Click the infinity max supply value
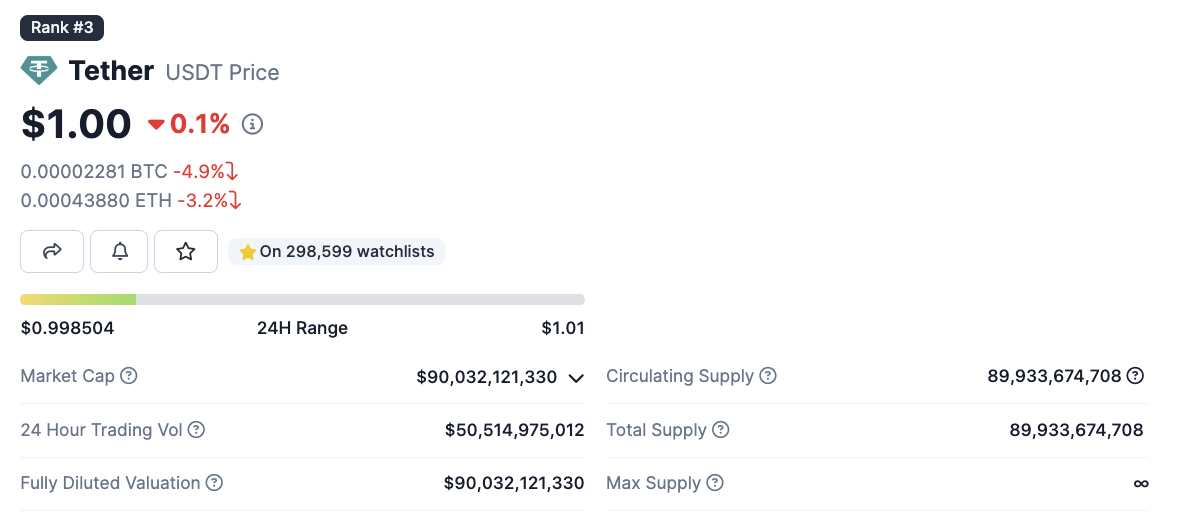This screenshot has width=1178, height=532. (x=1141, y=483)
